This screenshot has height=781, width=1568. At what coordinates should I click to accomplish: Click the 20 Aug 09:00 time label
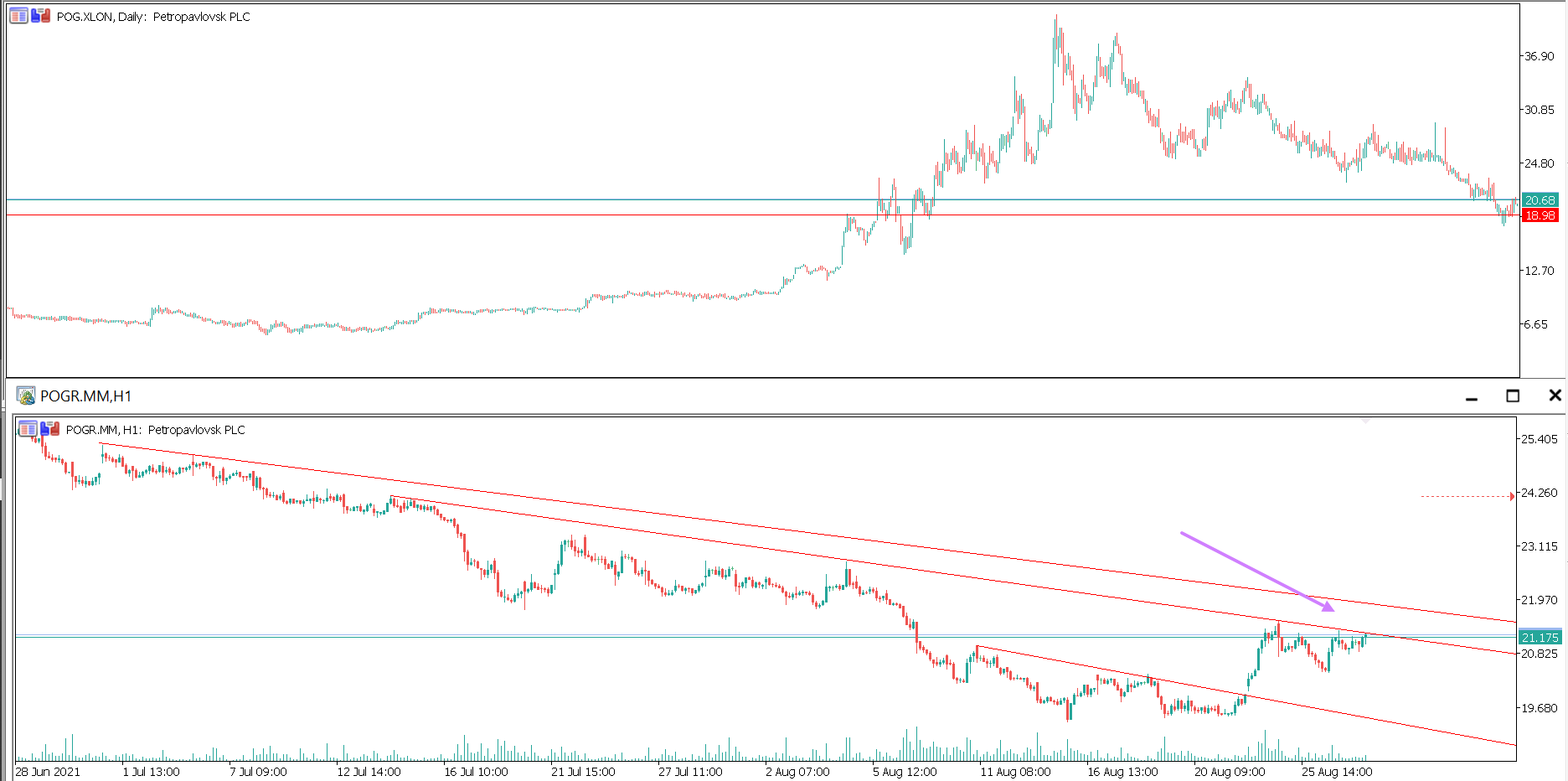coord(1230,772)
